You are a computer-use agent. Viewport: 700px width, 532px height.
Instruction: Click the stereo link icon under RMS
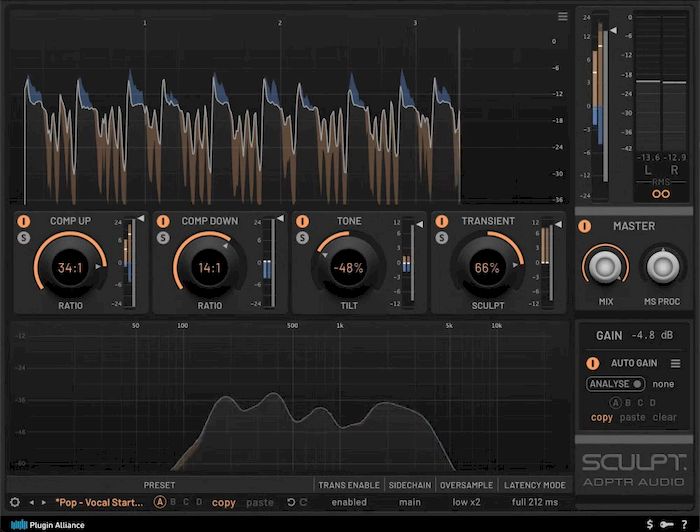[x=661, y=194]
